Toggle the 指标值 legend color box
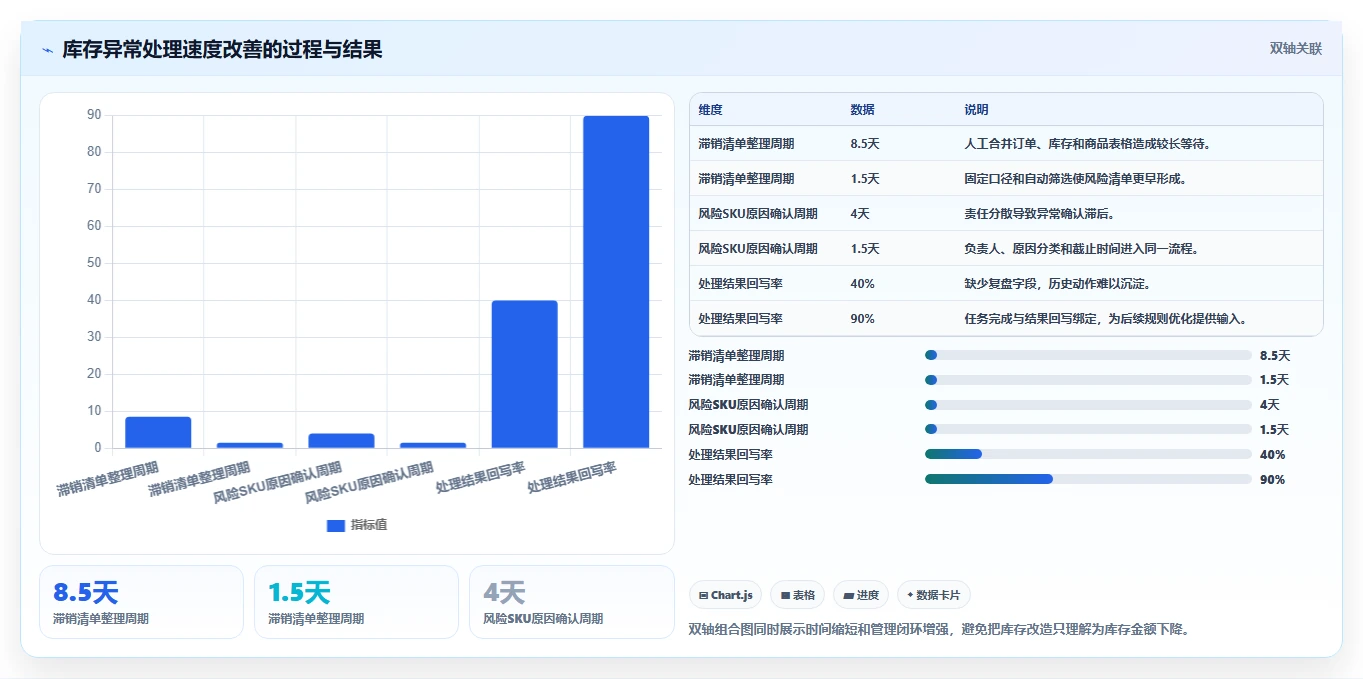 [336, 525]
